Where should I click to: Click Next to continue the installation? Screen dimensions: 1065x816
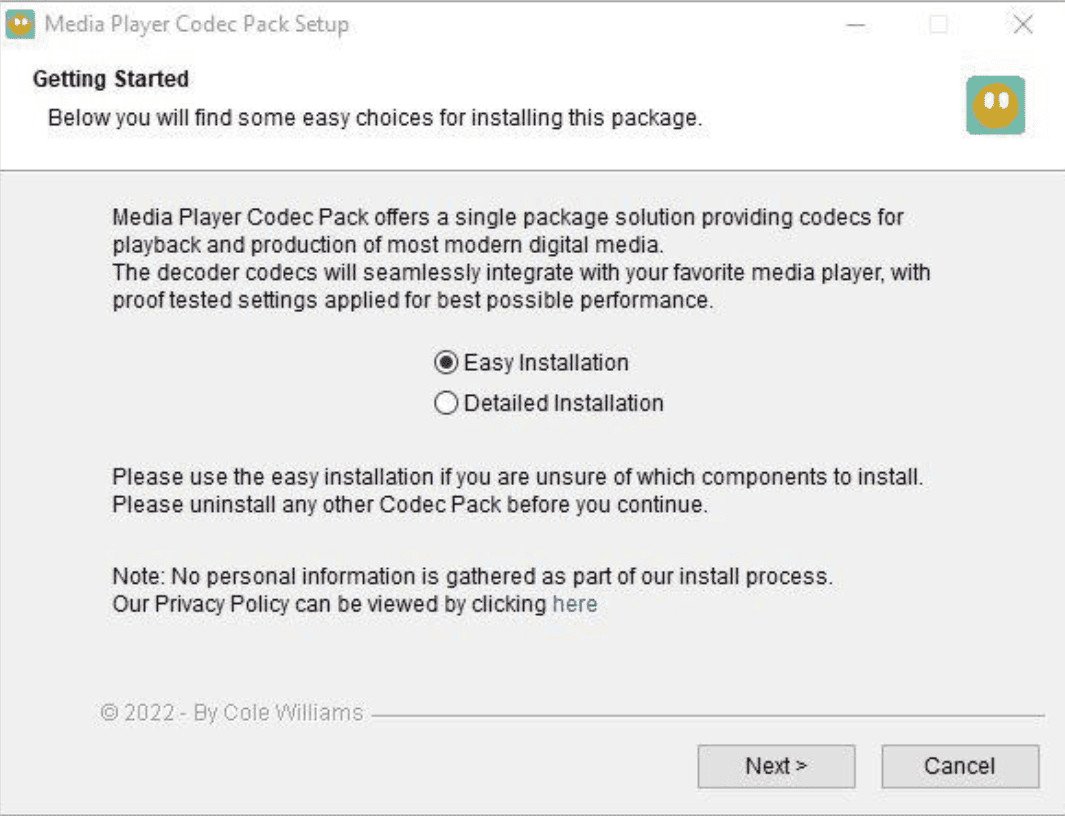coord(776,765)
